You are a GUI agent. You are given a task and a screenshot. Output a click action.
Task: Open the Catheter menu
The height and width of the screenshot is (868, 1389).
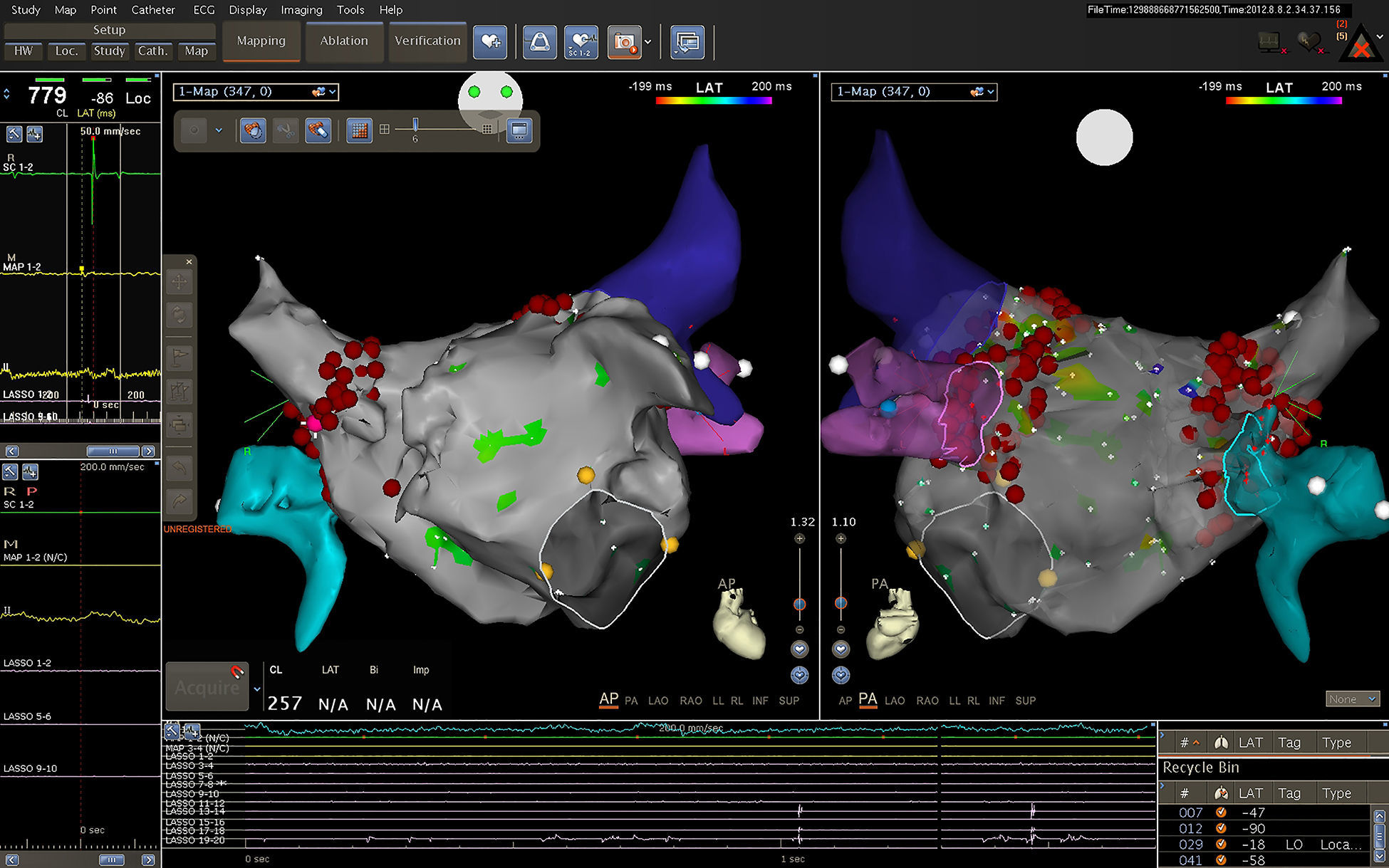(153, 10)
